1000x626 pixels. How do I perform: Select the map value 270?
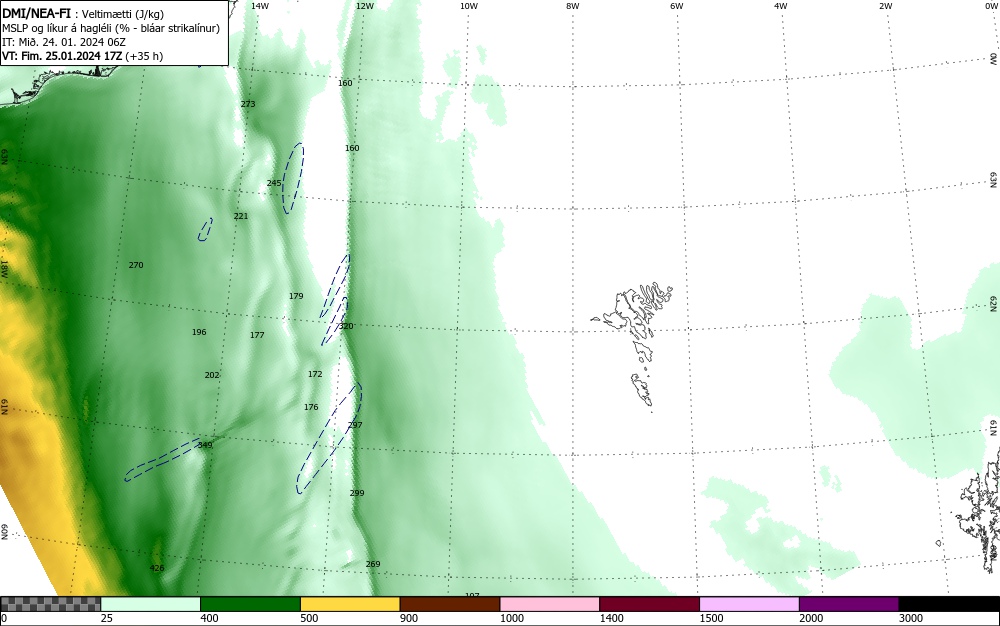tap(136, 265)
